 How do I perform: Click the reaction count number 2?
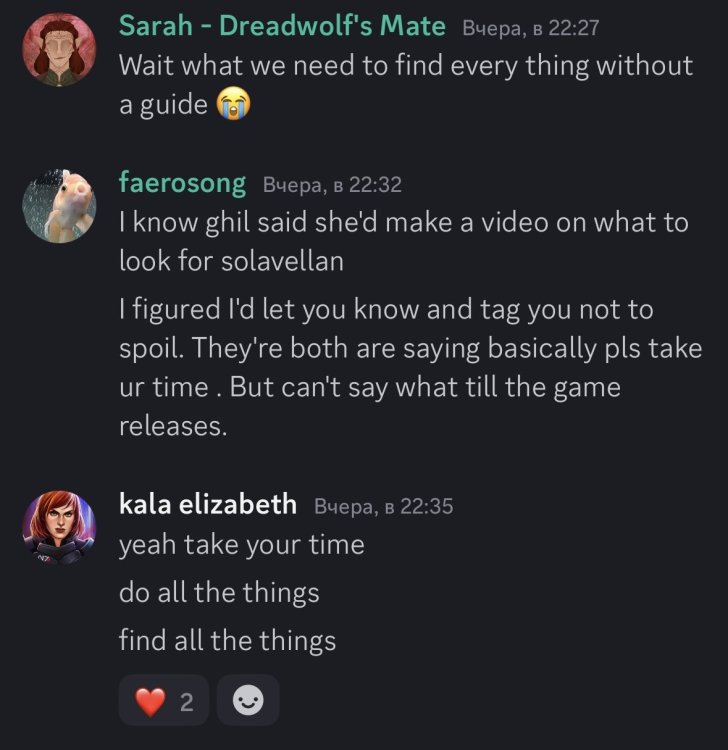tap(186, 702)
